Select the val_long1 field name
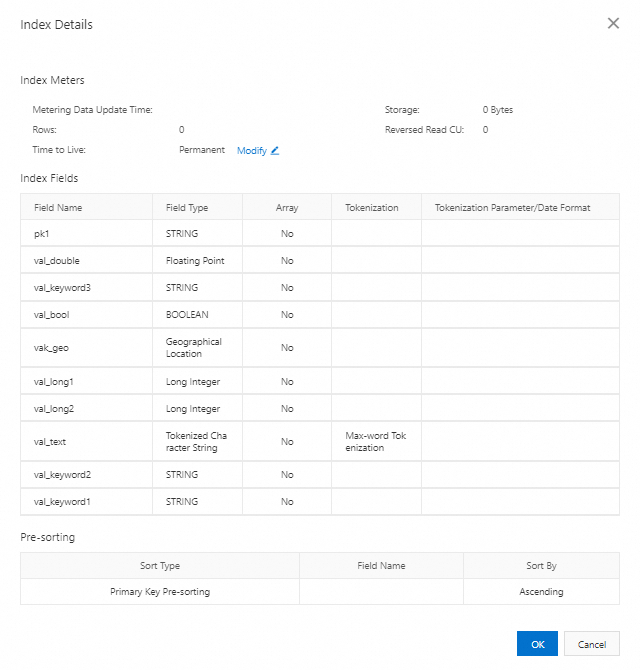Screen dimensions: 640x670 [x=56, y=382]
